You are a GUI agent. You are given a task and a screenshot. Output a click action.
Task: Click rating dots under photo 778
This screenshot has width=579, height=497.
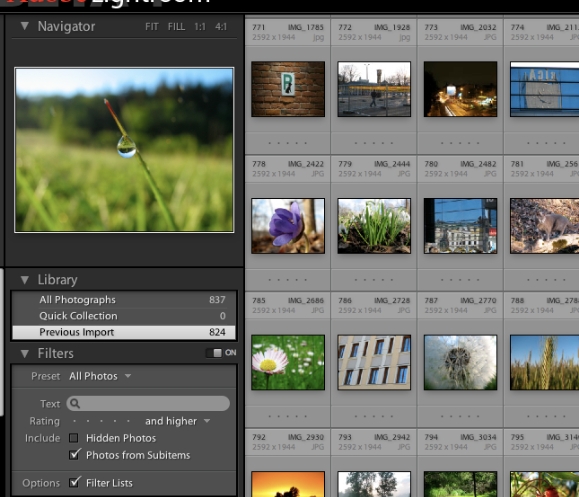(288, 280)
